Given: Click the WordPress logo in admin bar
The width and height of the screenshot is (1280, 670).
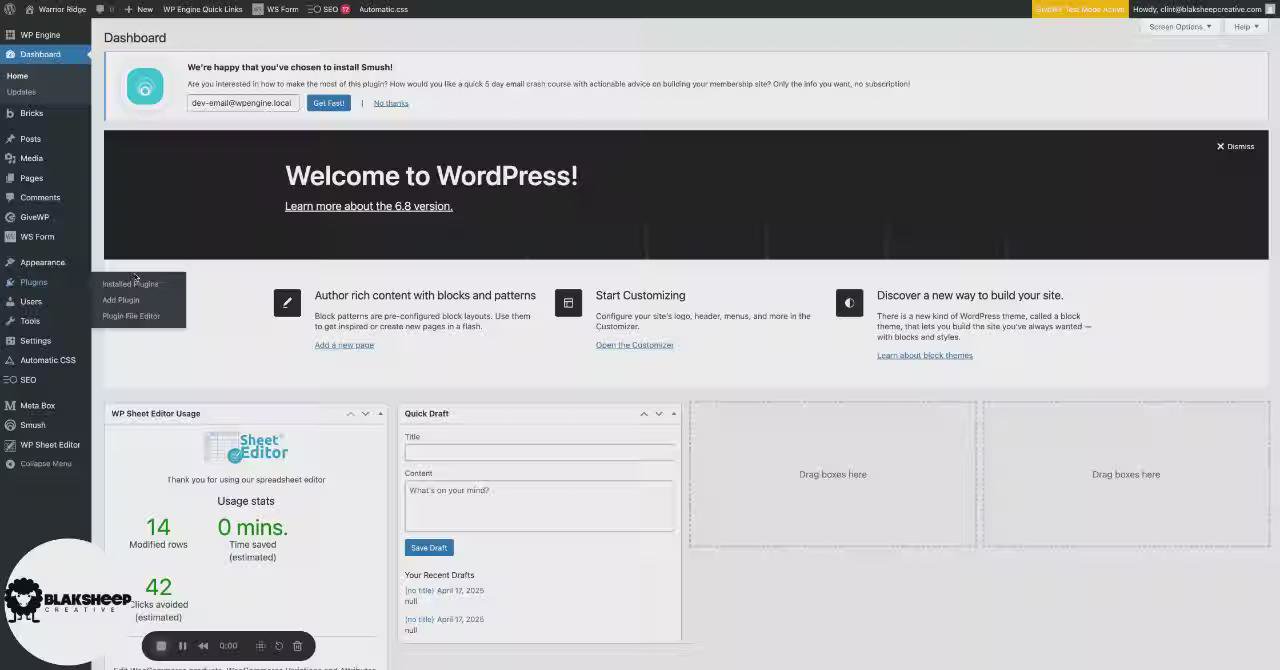Looking at the screenshot, I should point(9,9).
